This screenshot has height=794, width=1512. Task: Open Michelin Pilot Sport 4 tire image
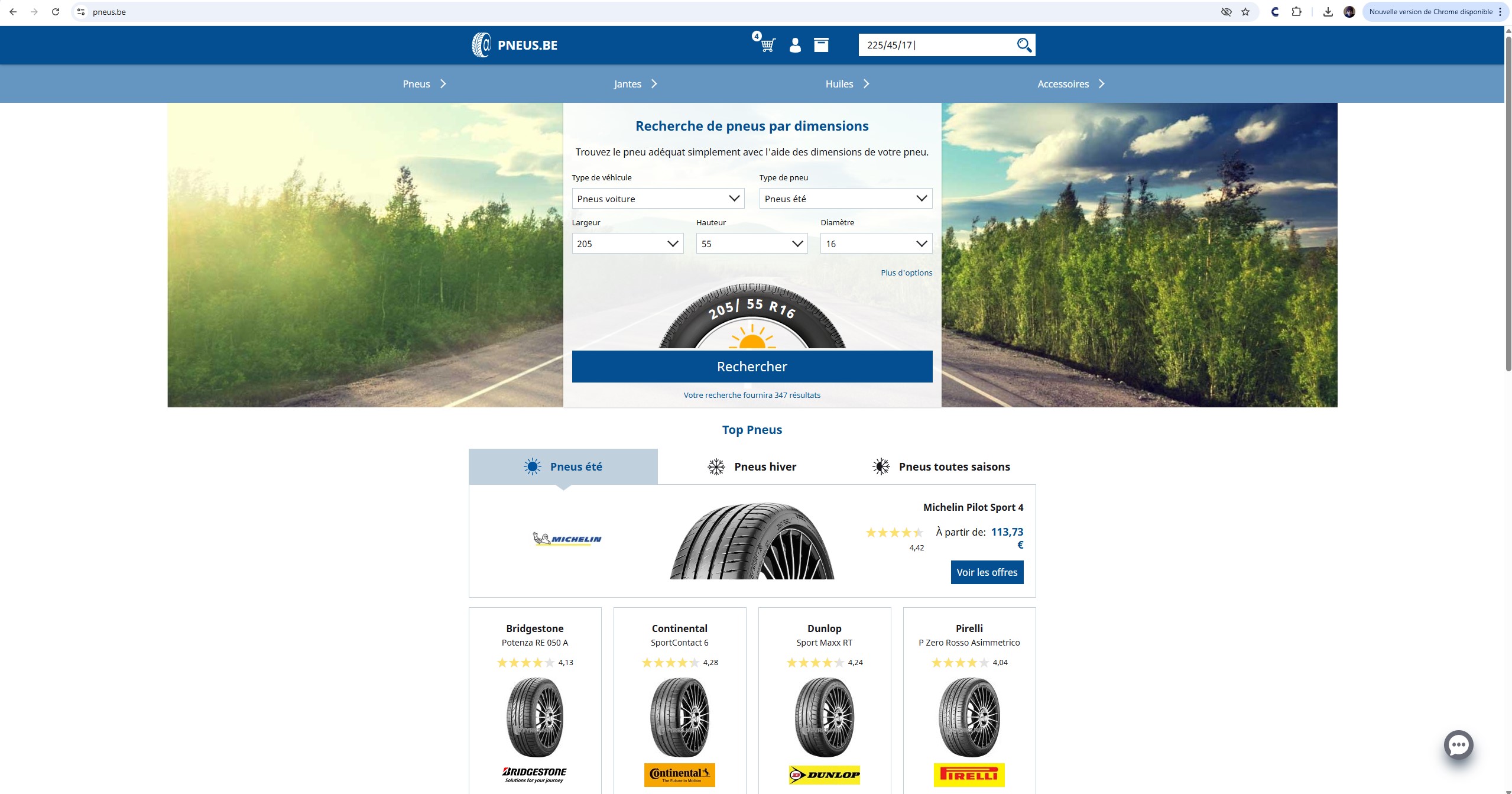[751, 540]
